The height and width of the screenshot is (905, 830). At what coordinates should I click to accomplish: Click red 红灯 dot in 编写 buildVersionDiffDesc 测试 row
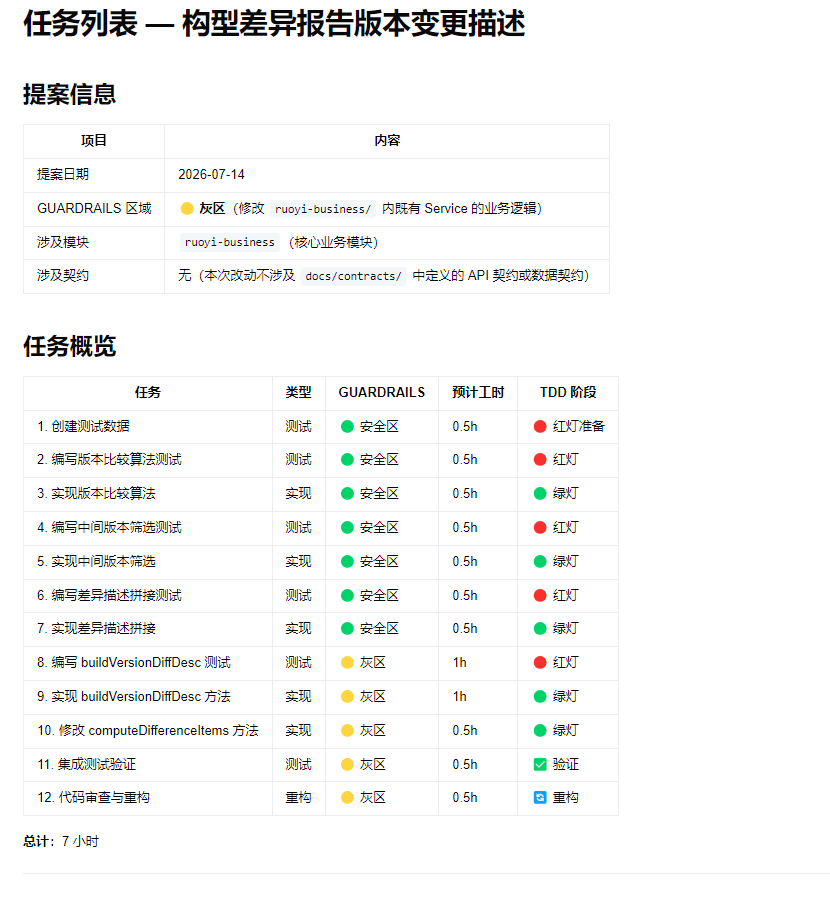[540, 663]
